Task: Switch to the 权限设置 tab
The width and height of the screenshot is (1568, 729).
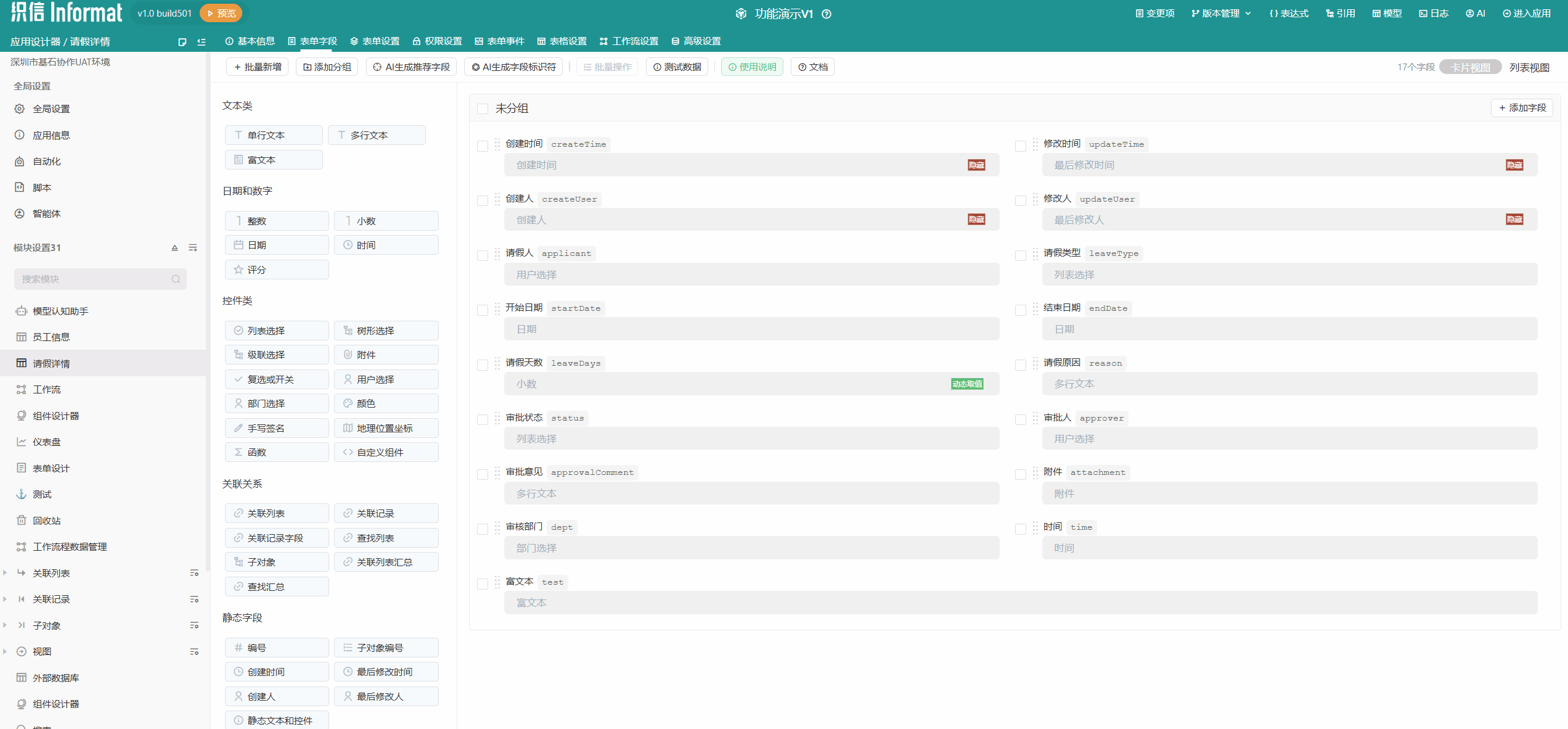Action: click(437, 41)
